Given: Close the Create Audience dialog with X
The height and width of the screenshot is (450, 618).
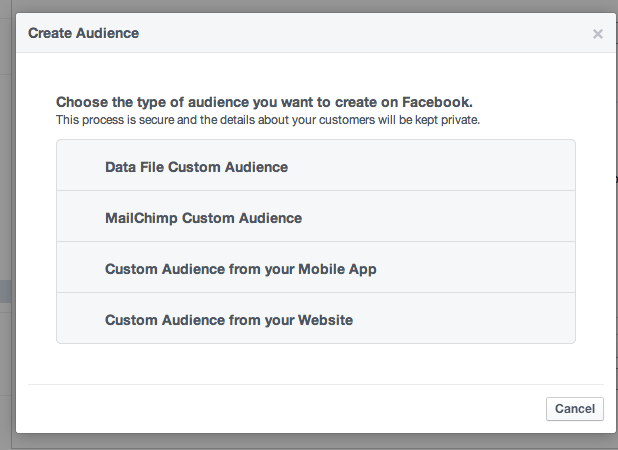Looking at the screenshot, I should point(598,34).
